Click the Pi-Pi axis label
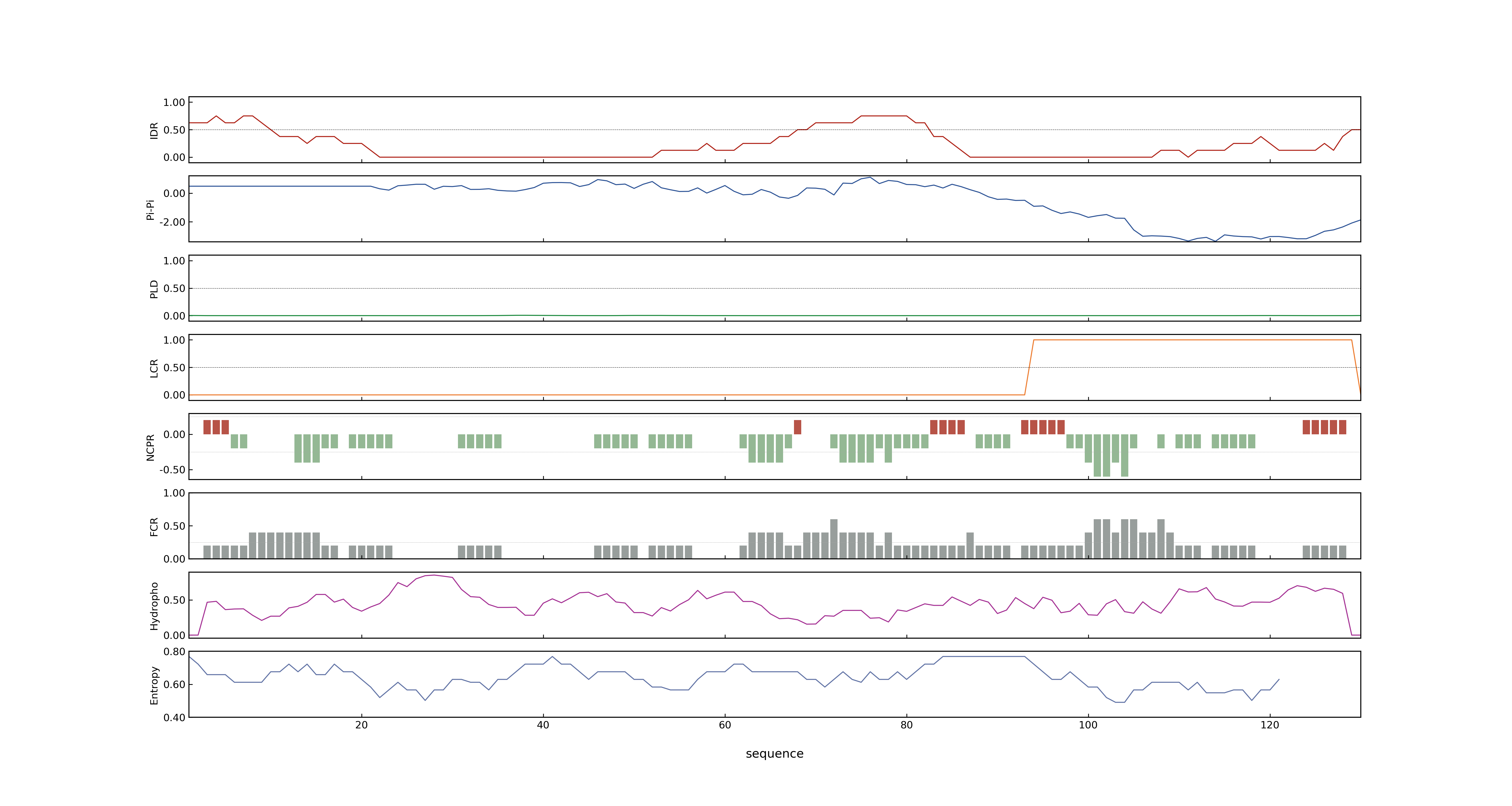The height and width of the screenshot is (806, 1512). (150, 209)
